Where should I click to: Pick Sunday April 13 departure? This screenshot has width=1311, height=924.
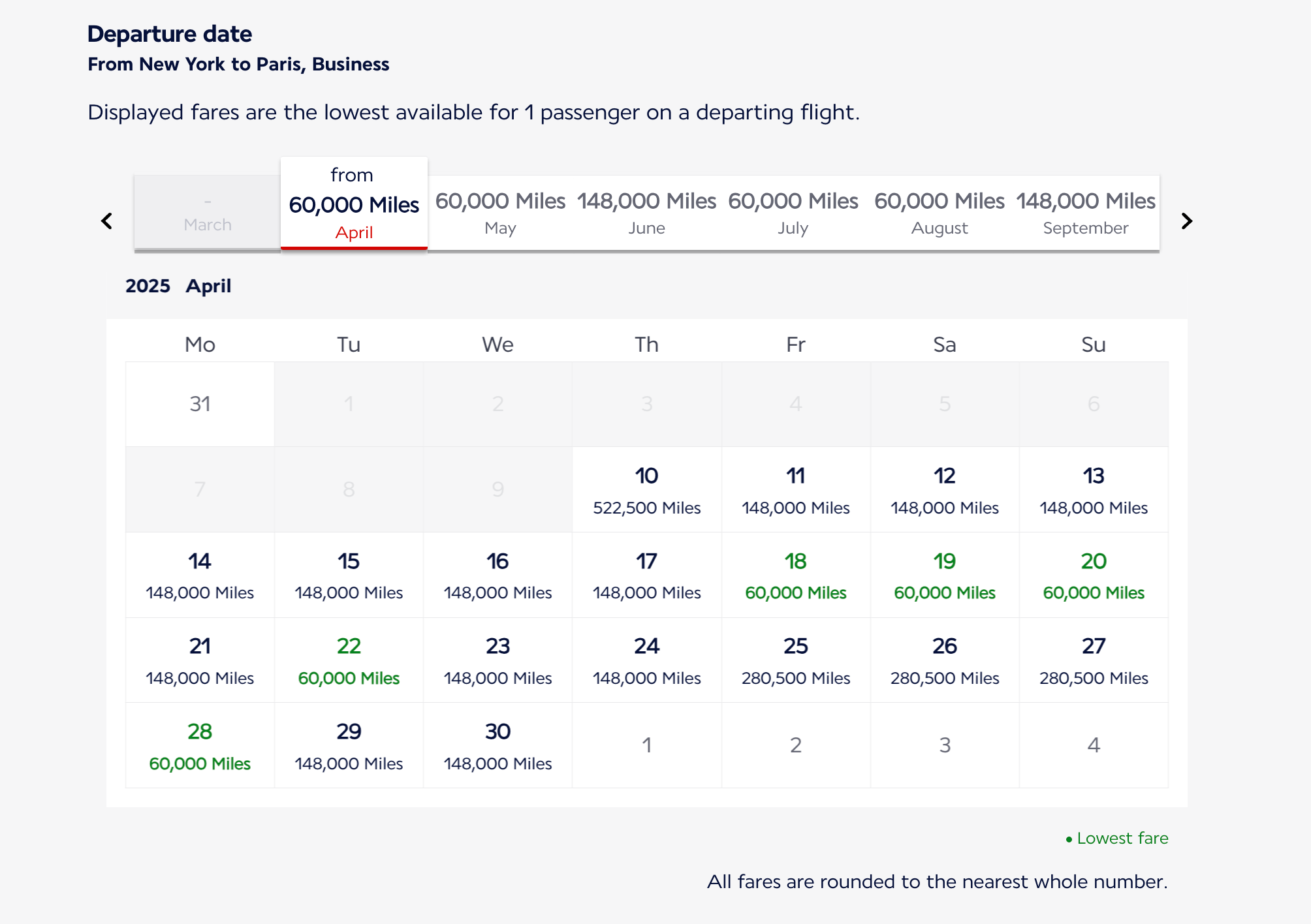[1094, 490]
